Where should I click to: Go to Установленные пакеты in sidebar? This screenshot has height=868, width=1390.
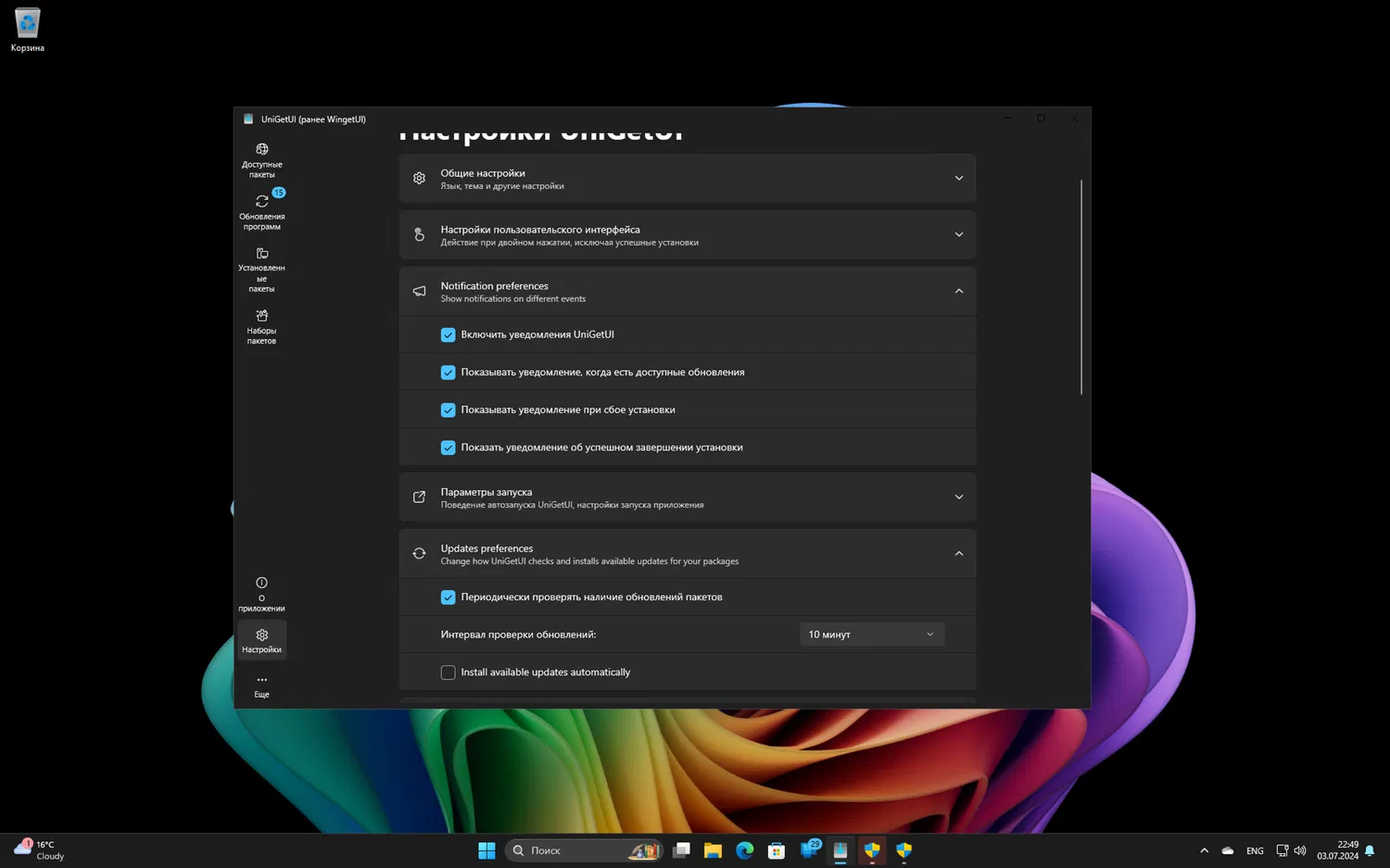tap(261, 270)
